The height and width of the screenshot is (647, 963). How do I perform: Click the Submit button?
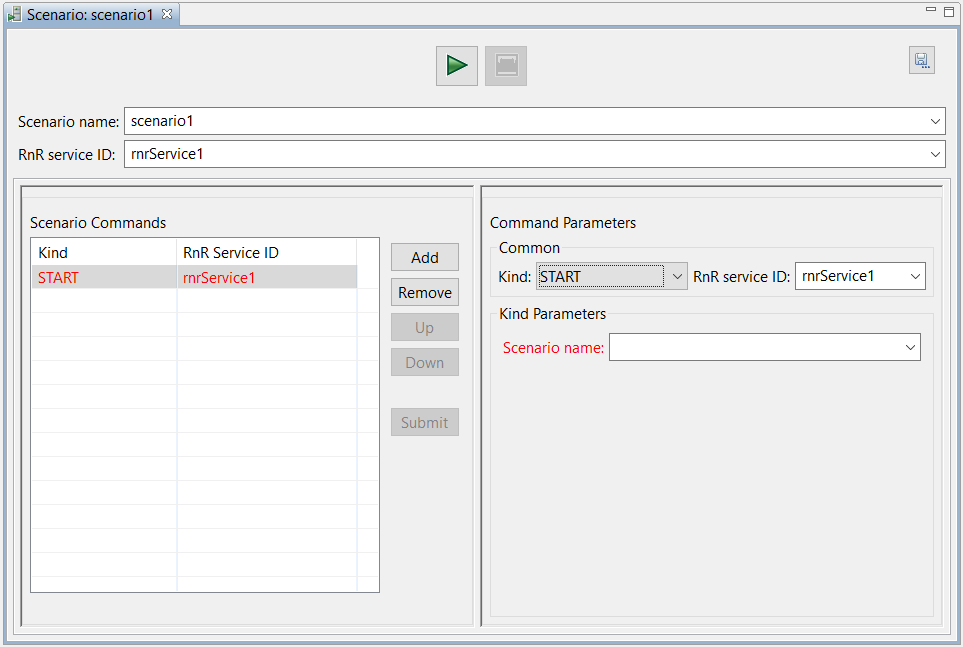click(x=425, y=422)
